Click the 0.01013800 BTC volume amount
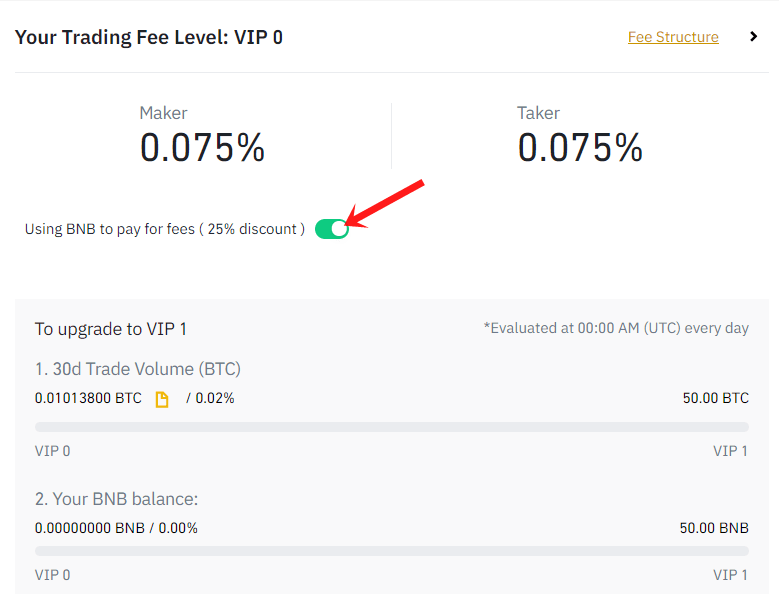This screenshot has width=779, height=594. coord(88,398)
